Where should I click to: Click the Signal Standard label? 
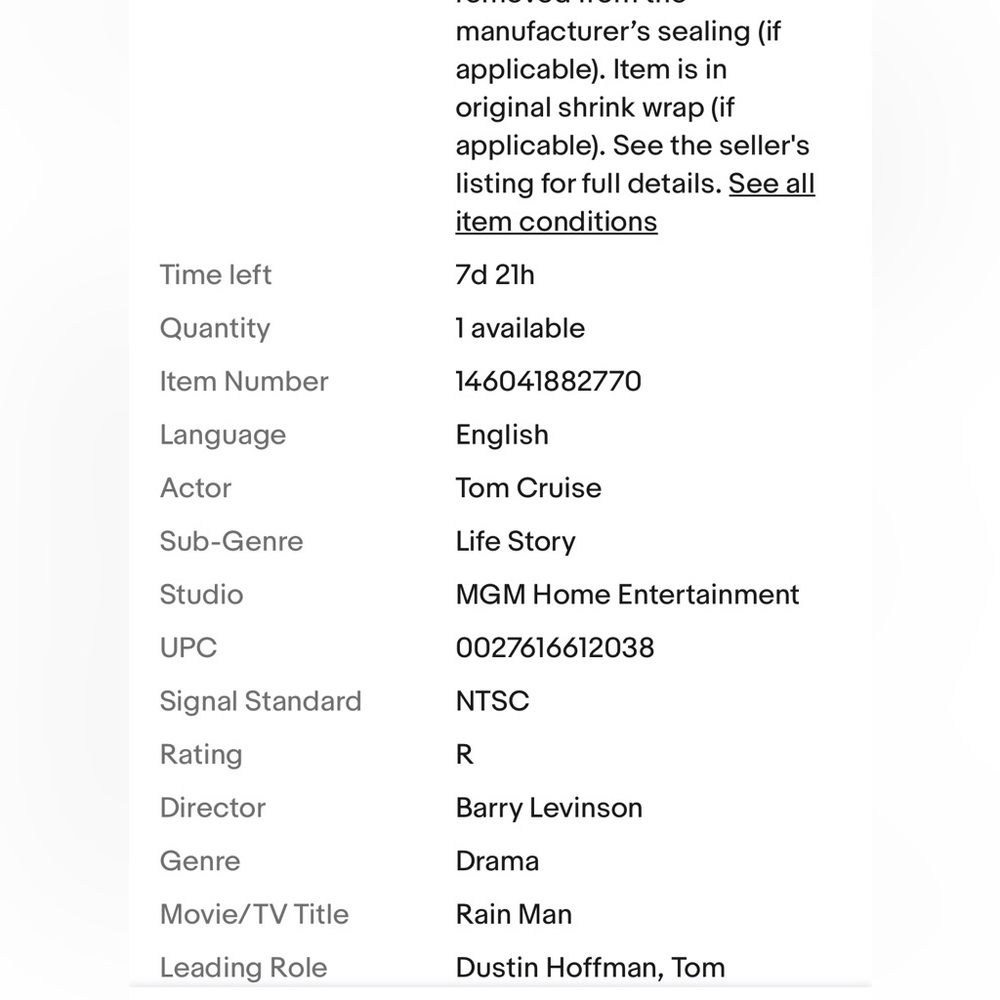click(260, 701)
